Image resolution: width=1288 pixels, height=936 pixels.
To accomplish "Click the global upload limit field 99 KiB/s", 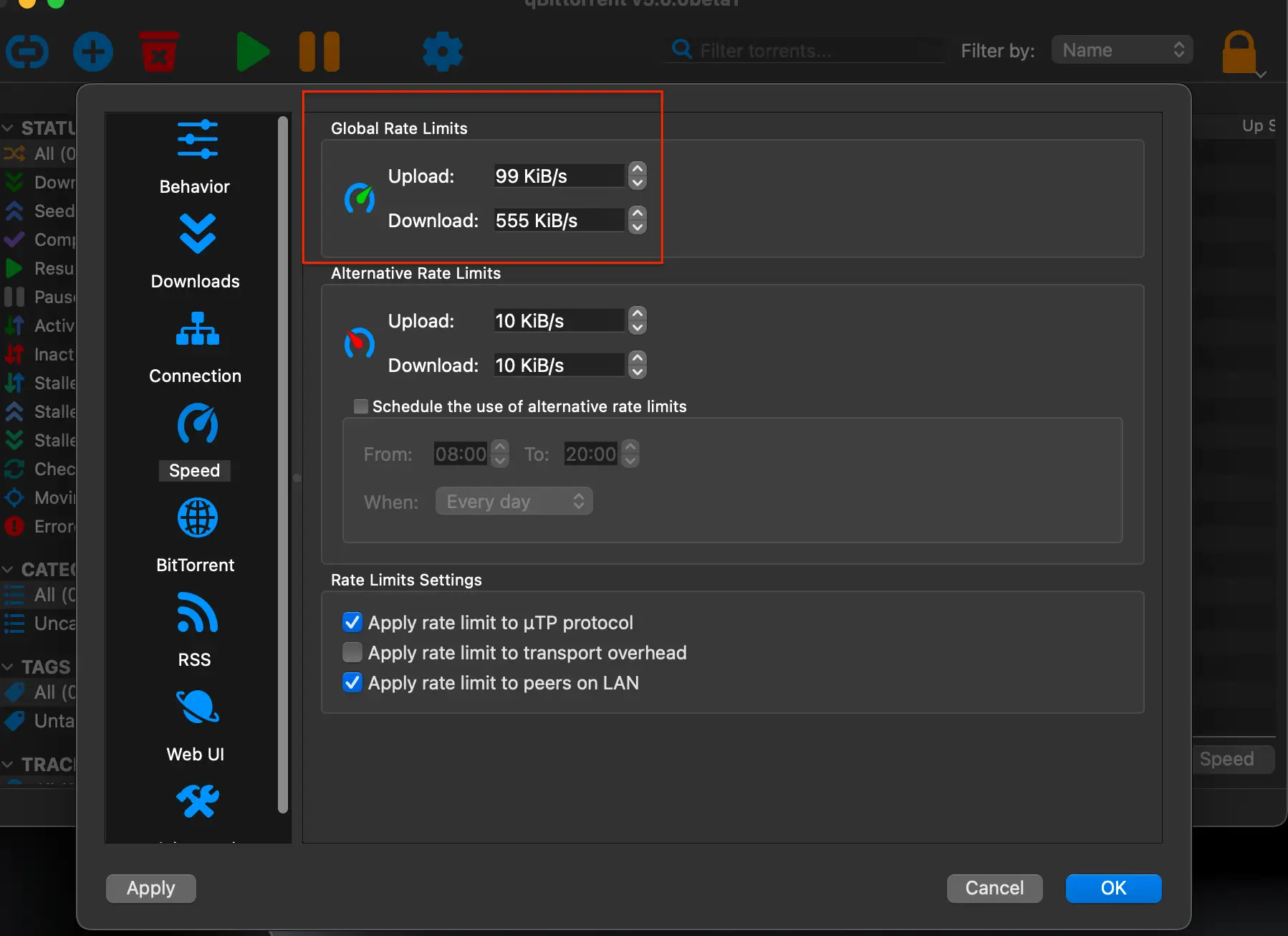I will tap(559, 176).
